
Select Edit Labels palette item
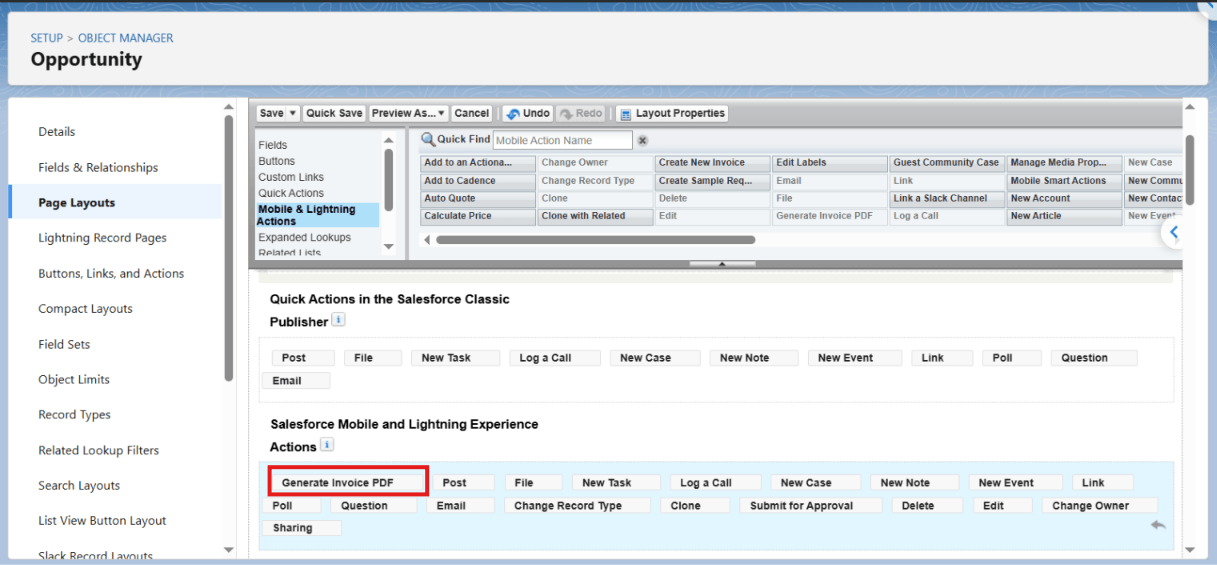[830, 163]
